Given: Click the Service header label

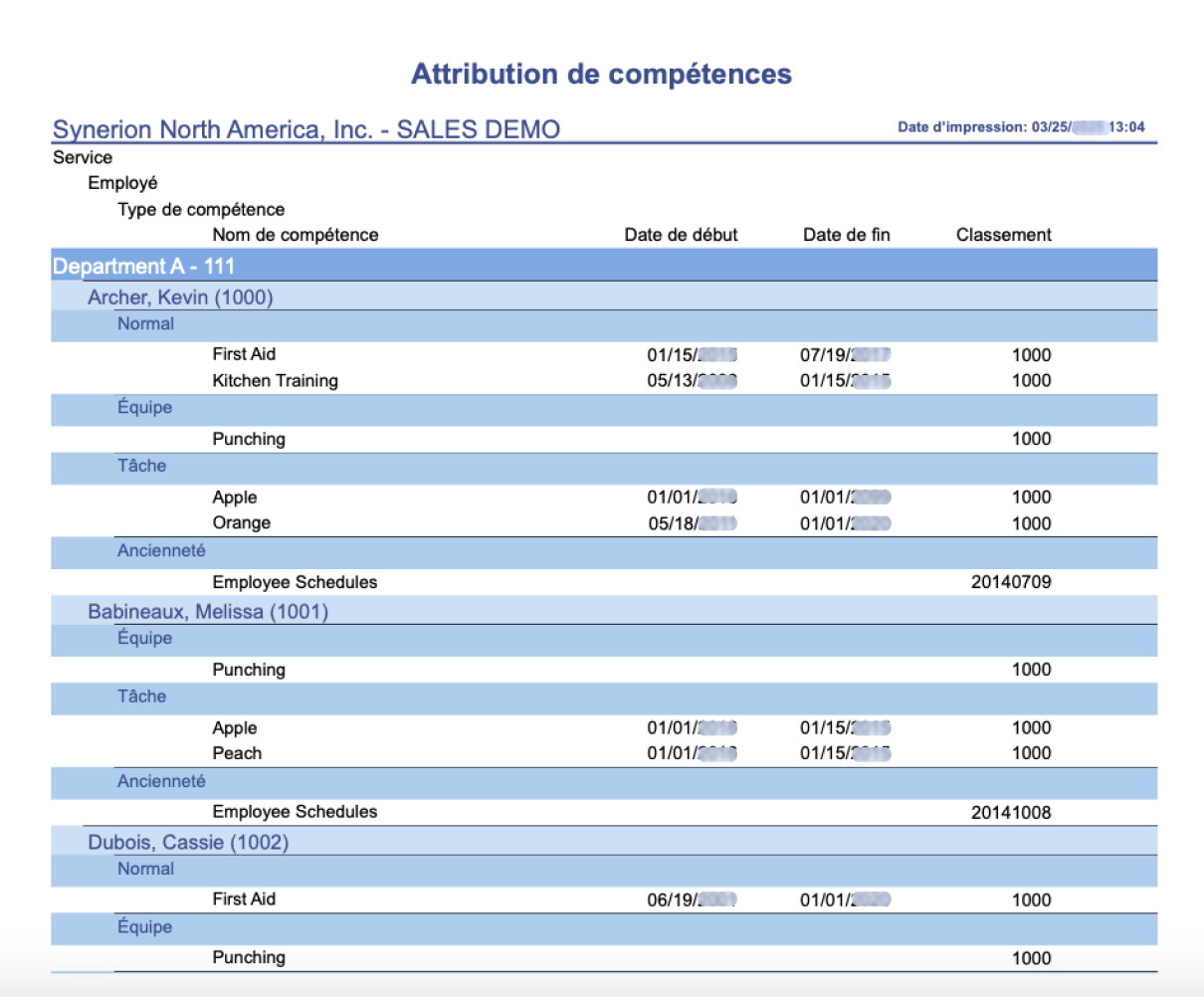Looking at the screenshot, I should (83, 157).
